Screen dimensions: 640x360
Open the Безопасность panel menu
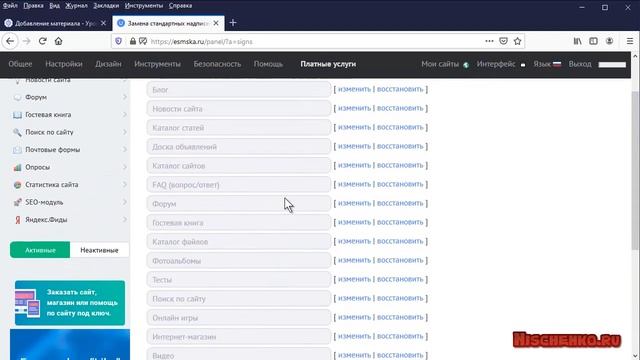[217, 64]
